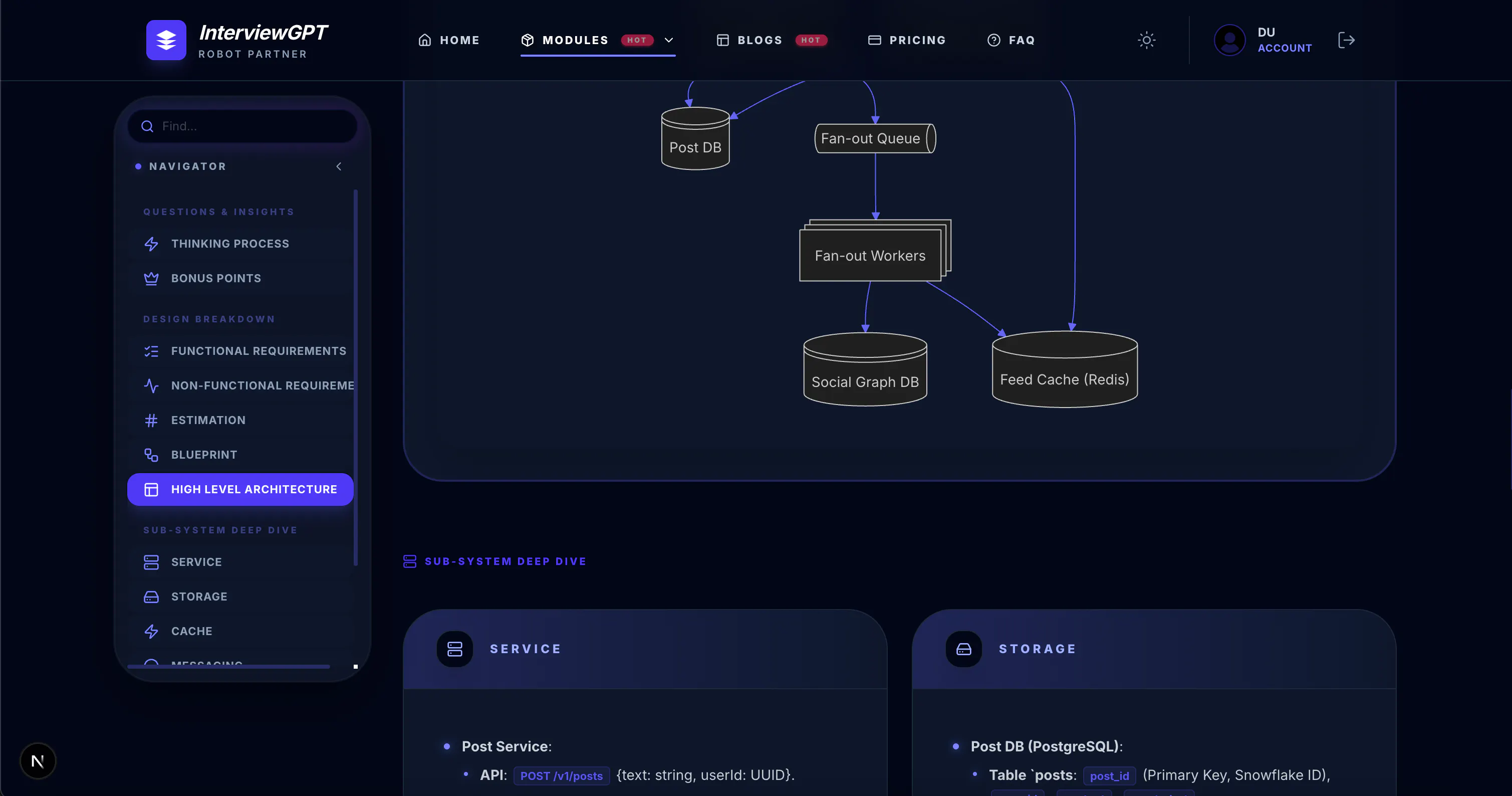The image size is (1512, 796).
Task: Click the Social Graph DB diagram node
Action: point(865,369)
